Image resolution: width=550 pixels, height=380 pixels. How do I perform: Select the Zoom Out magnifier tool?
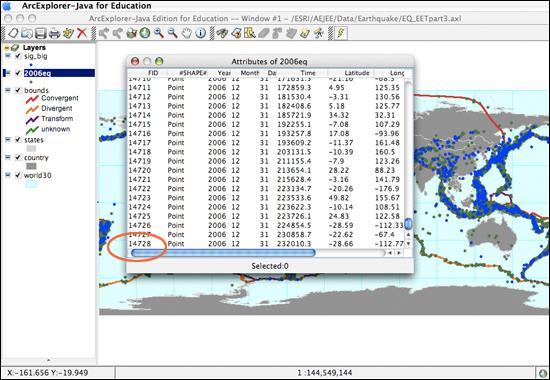coord(172,33)
